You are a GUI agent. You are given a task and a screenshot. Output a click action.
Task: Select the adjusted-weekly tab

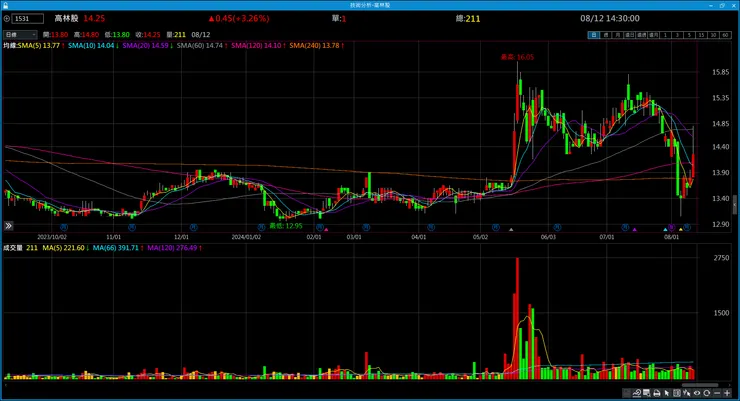click(x=641, y=35)
